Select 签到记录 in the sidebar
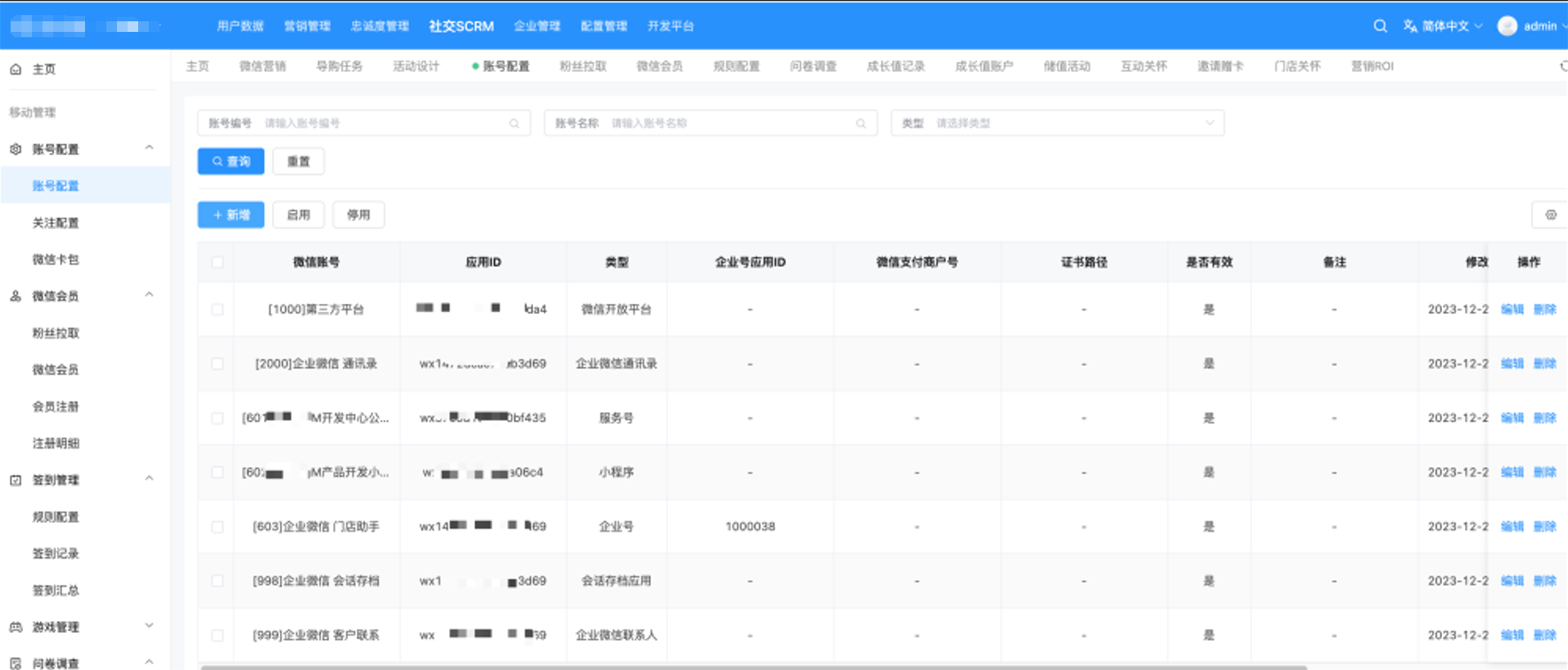 click(56, 554)
